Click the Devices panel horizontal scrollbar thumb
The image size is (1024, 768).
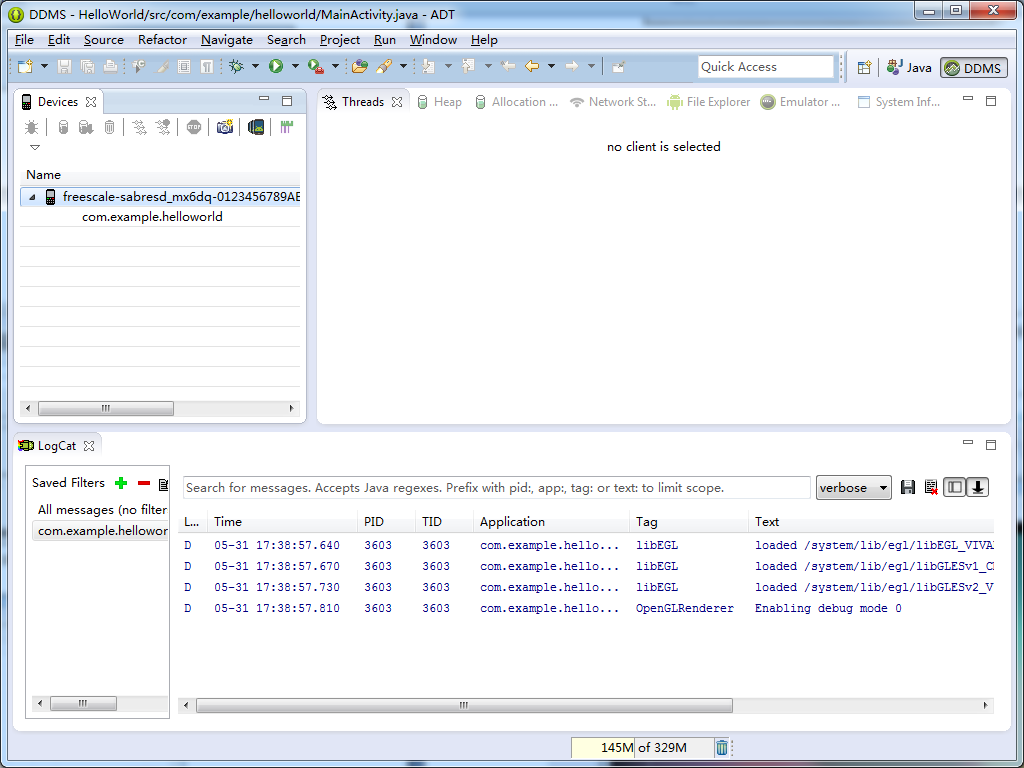106,409
